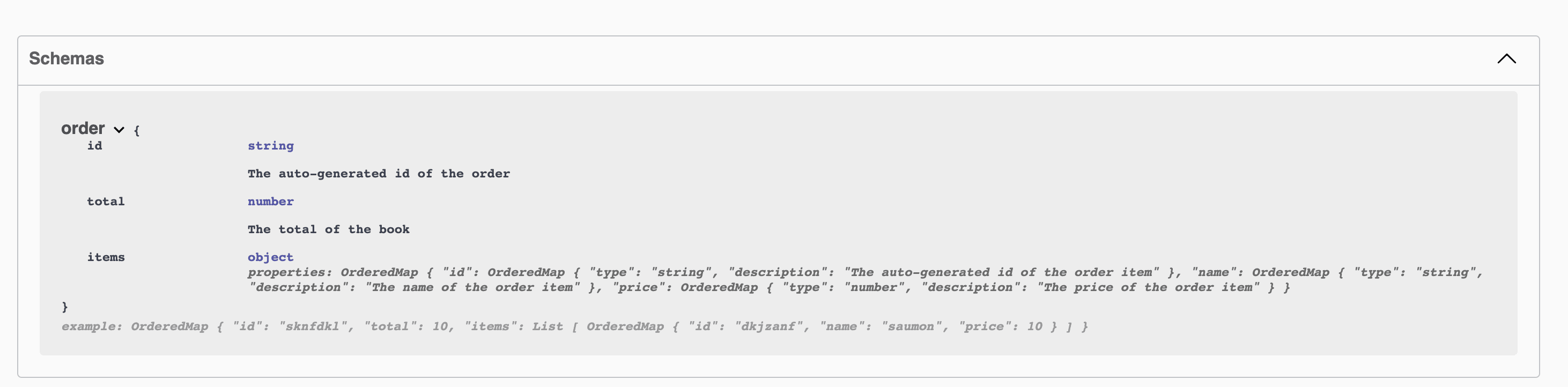The image size is (1568, 387).
Task: Click the 'example:' label below the model
Action: click(x=91, y=327)
